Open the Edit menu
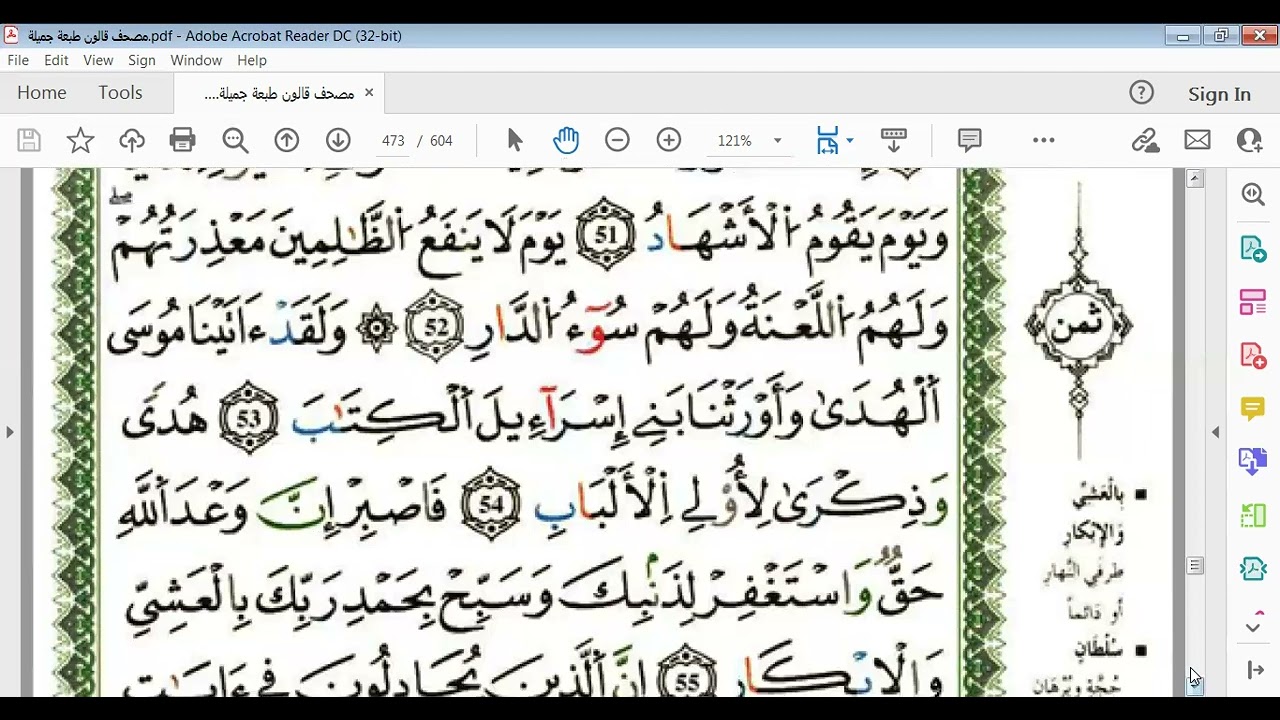Viewport: 1280px width, 720px height. (56, 60)
